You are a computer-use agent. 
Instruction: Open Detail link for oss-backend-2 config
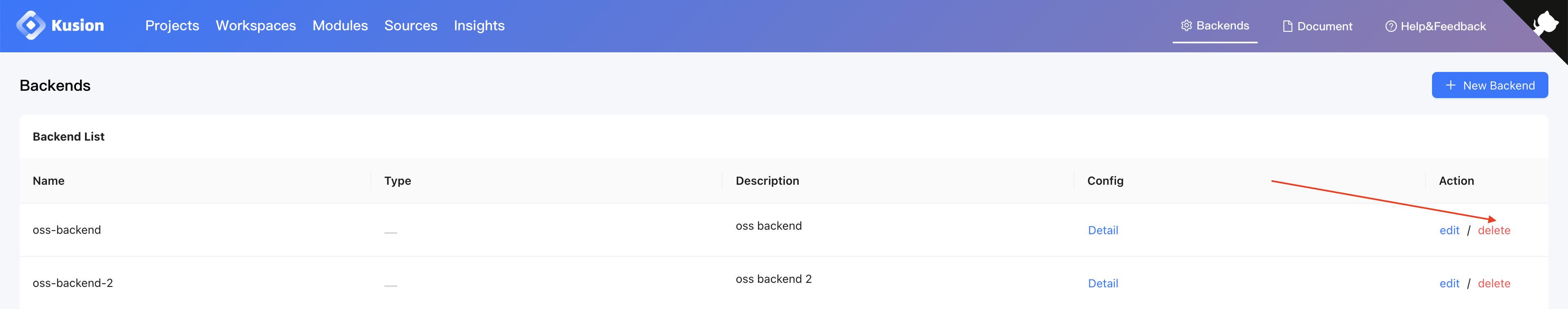(1103, 283)
